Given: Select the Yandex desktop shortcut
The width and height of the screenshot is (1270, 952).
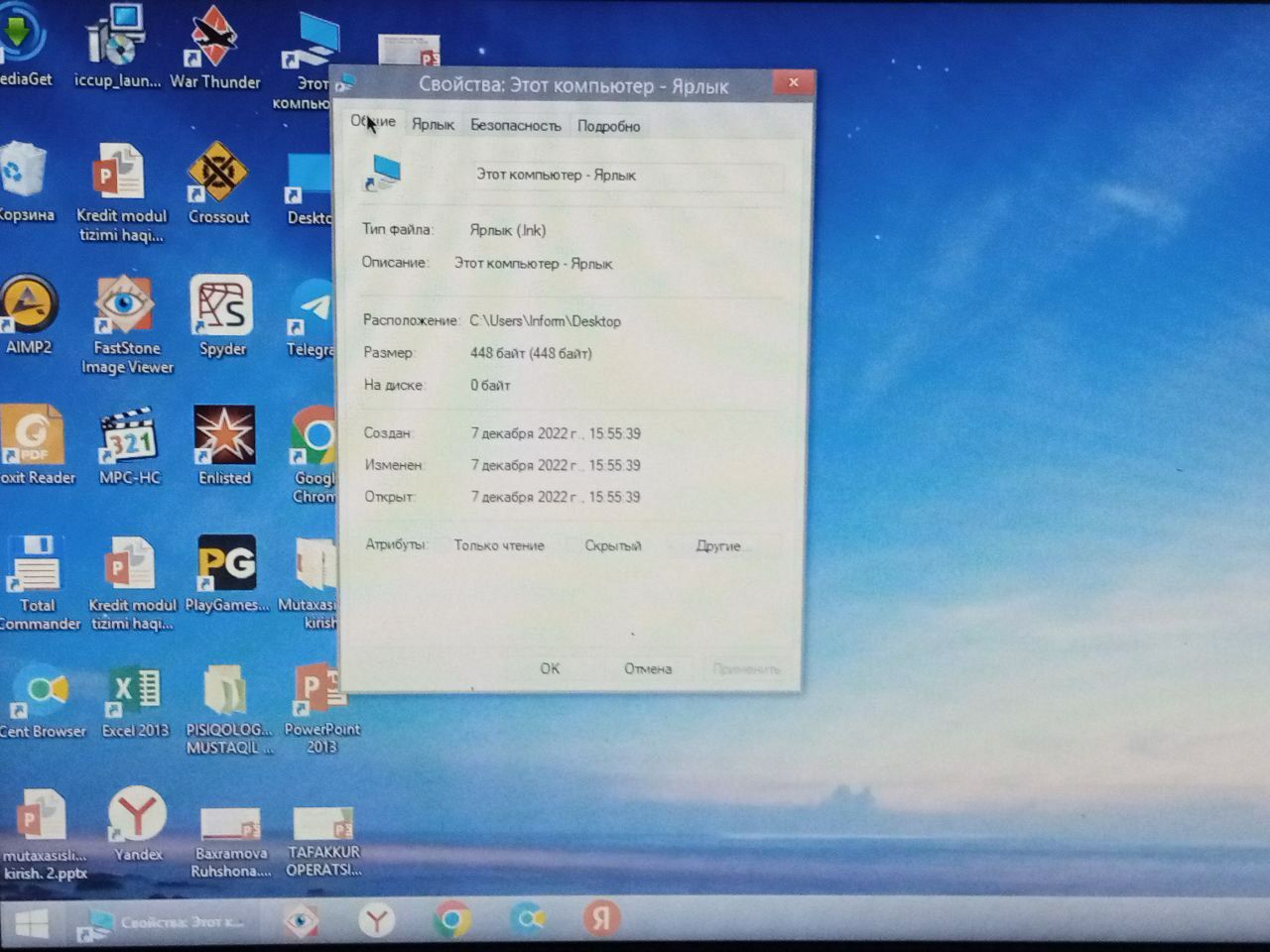Looking at the screenshot, I should tap(138, 823).
